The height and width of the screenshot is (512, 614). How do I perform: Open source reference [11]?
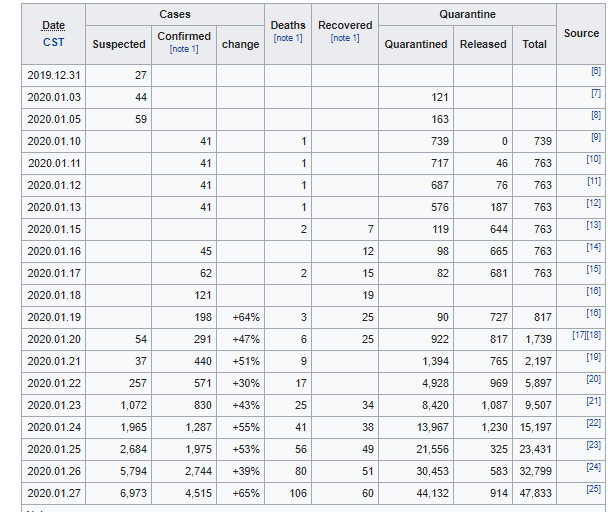click(594, 181)
